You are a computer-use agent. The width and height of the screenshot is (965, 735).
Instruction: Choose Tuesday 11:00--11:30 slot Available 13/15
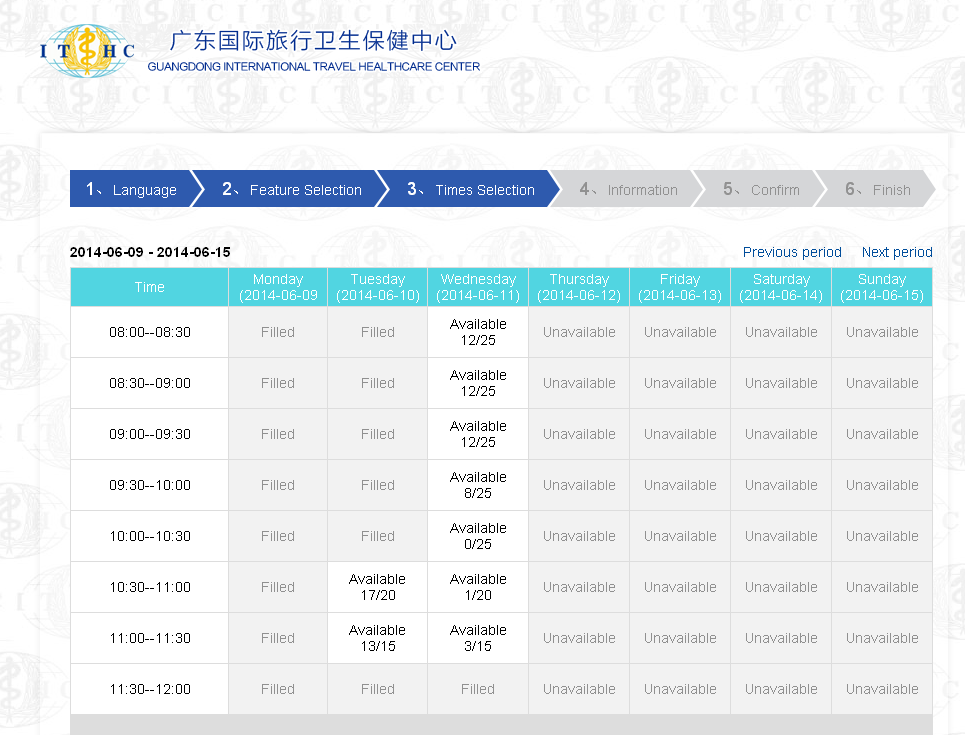[x=378, y=638]
